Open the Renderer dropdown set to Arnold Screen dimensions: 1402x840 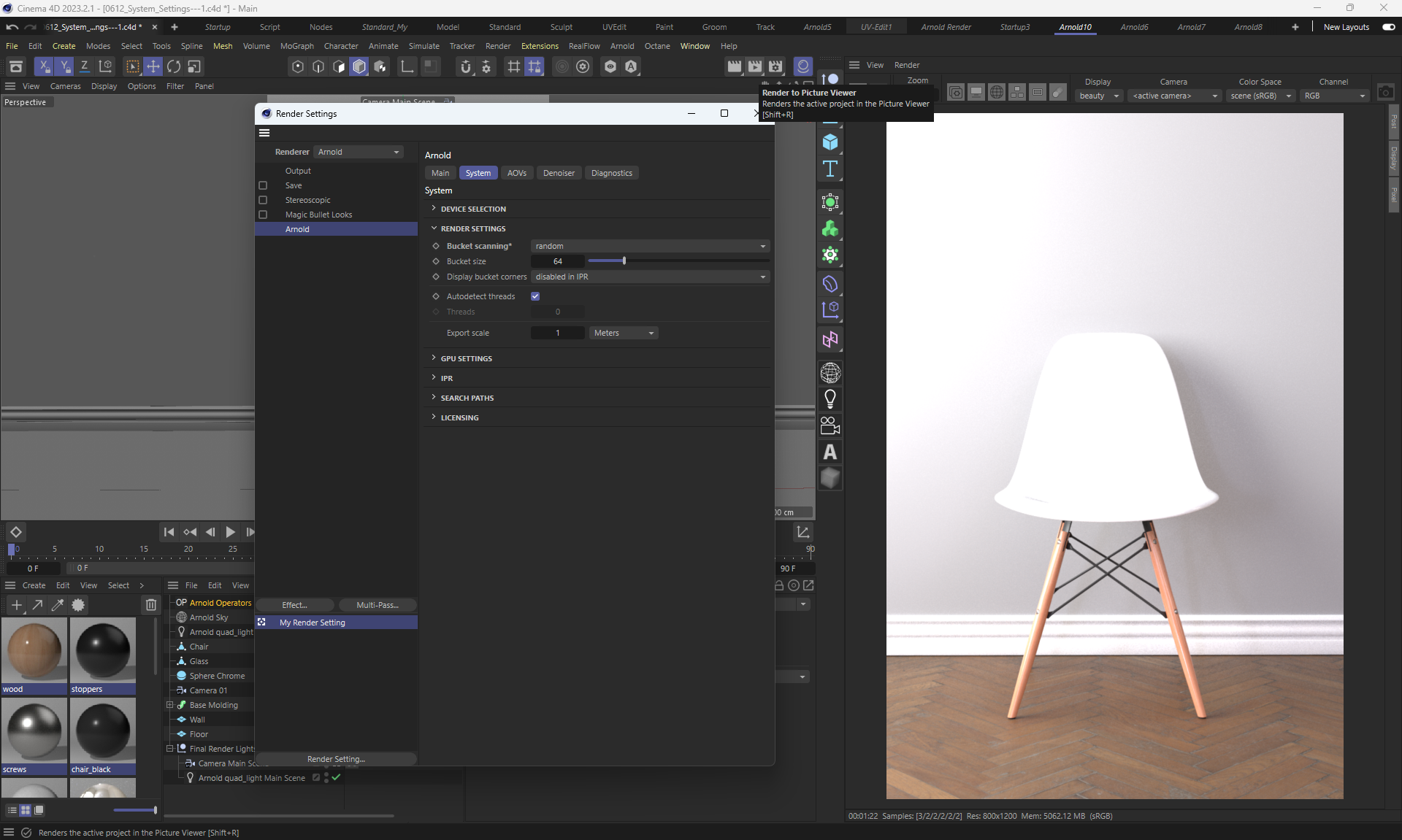[x=359, y=152]
